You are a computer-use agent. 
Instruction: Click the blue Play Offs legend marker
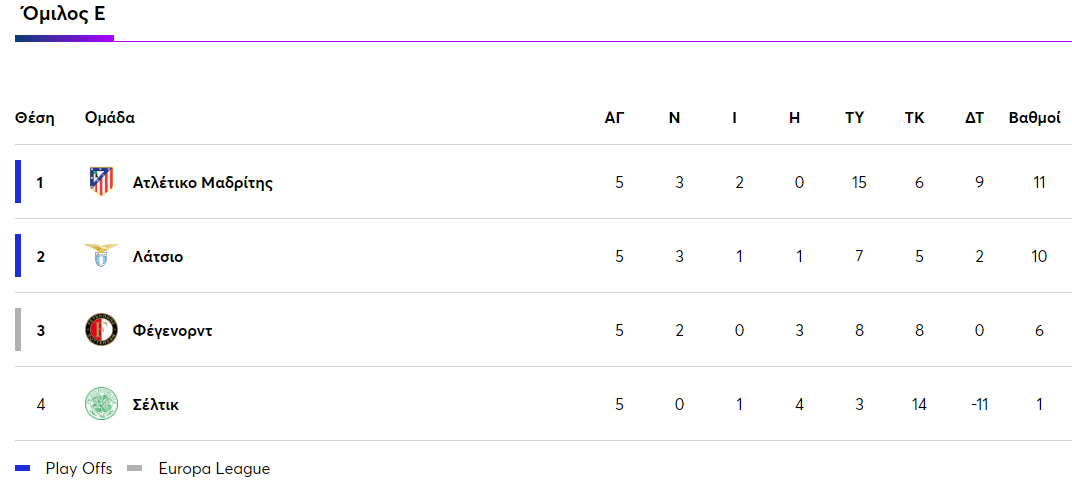click(x=24, y=468)
